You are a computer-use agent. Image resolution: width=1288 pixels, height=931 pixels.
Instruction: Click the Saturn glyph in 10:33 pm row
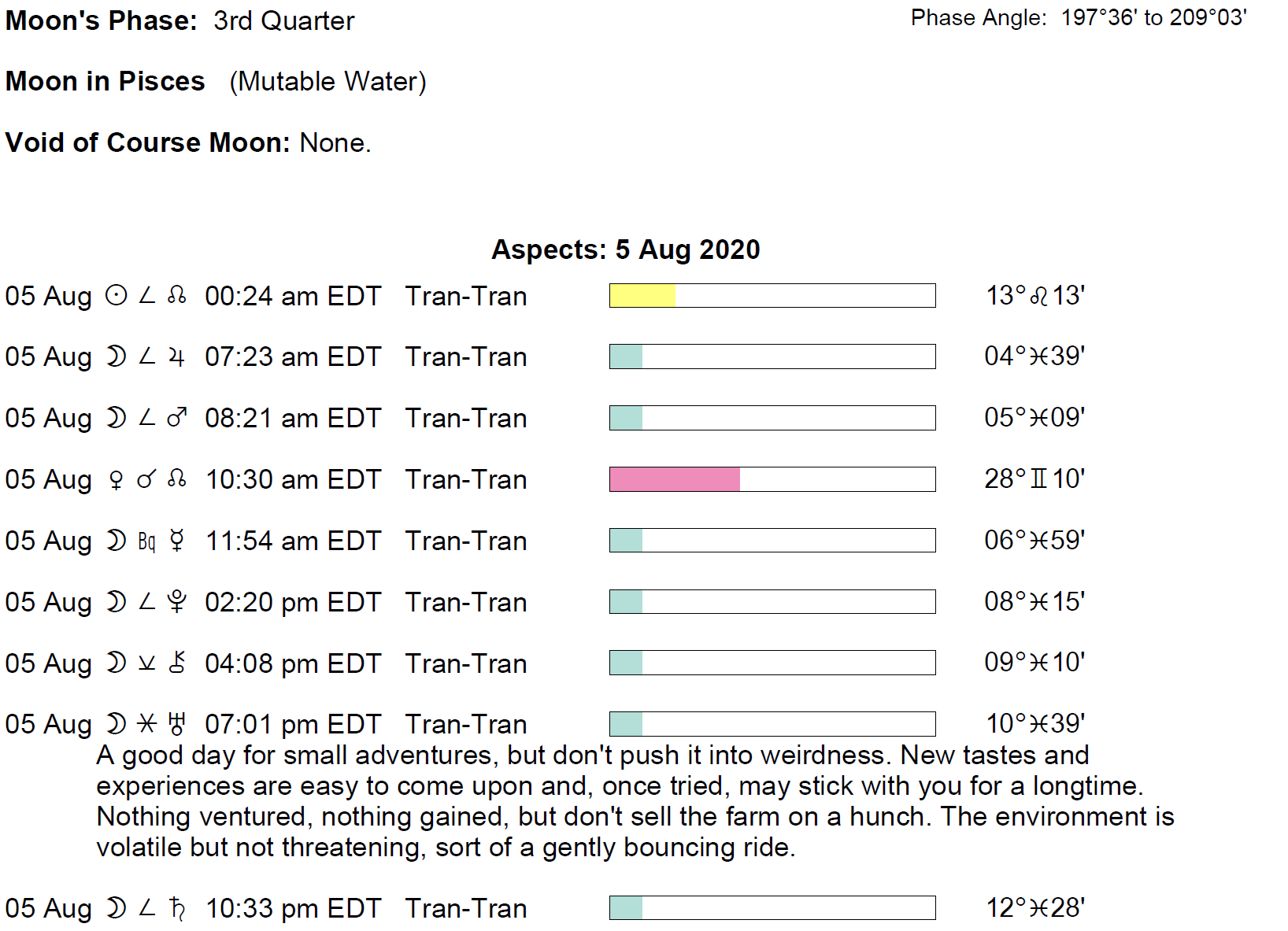coord(177,909)
